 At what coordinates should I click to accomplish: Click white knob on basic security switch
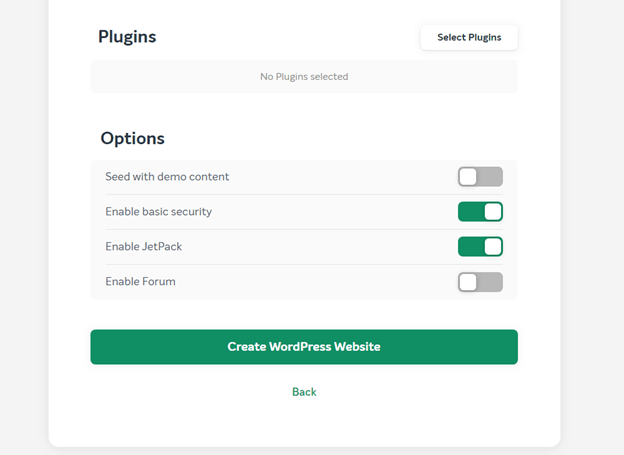pyautogui.click(x=493, y=212)
